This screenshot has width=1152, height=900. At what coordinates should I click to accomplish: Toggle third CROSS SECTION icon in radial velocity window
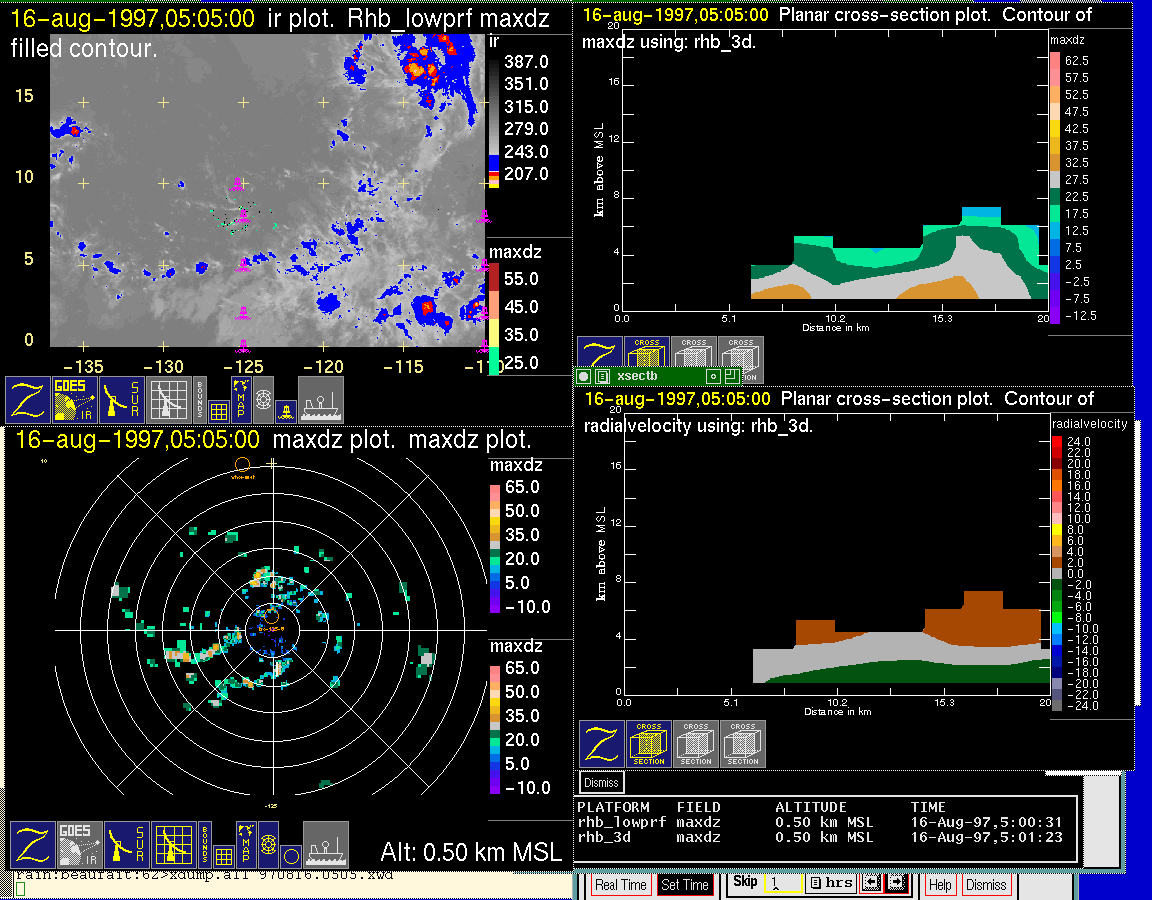tap(743, 745)
